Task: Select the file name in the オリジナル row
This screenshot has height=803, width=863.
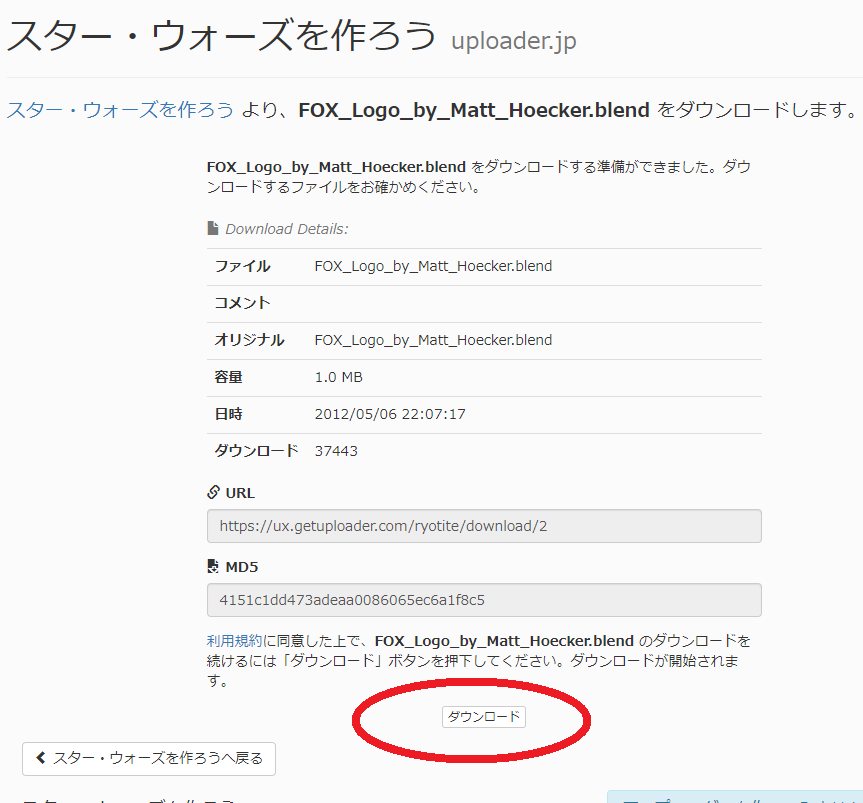Action: tap(433, 340)
